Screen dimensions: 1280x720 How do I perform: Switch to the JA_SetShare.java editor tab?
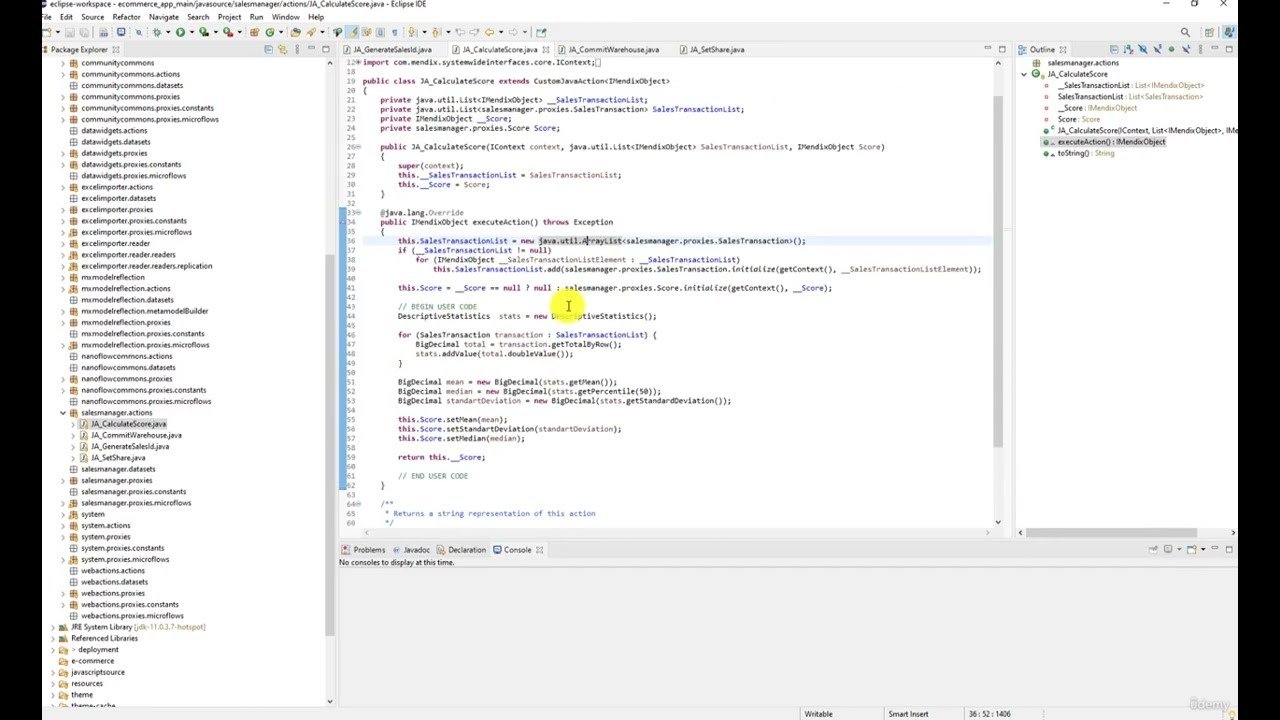(716, 49)
